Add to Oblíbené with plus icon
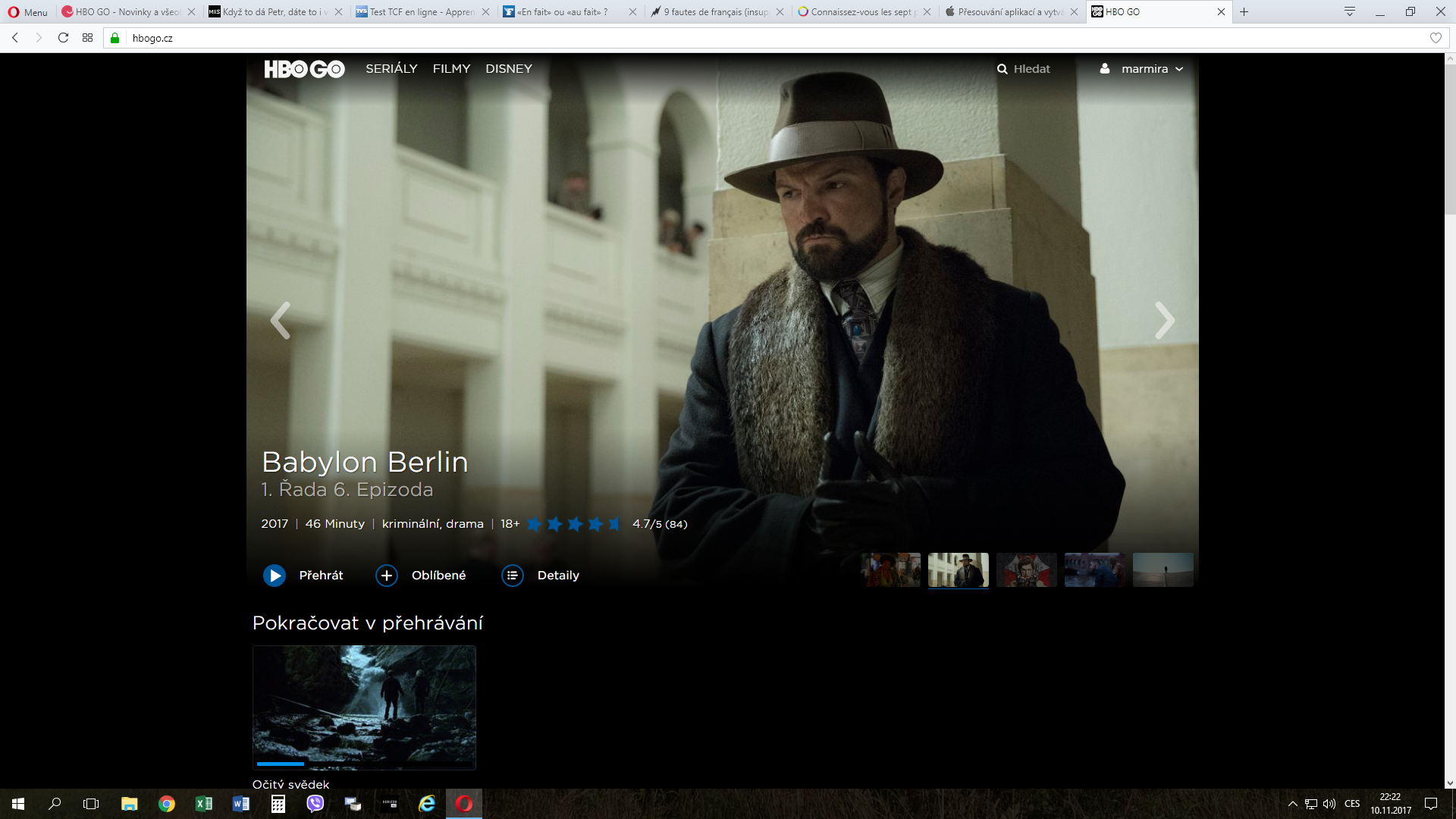1456x819 pixels. [387, 576]
